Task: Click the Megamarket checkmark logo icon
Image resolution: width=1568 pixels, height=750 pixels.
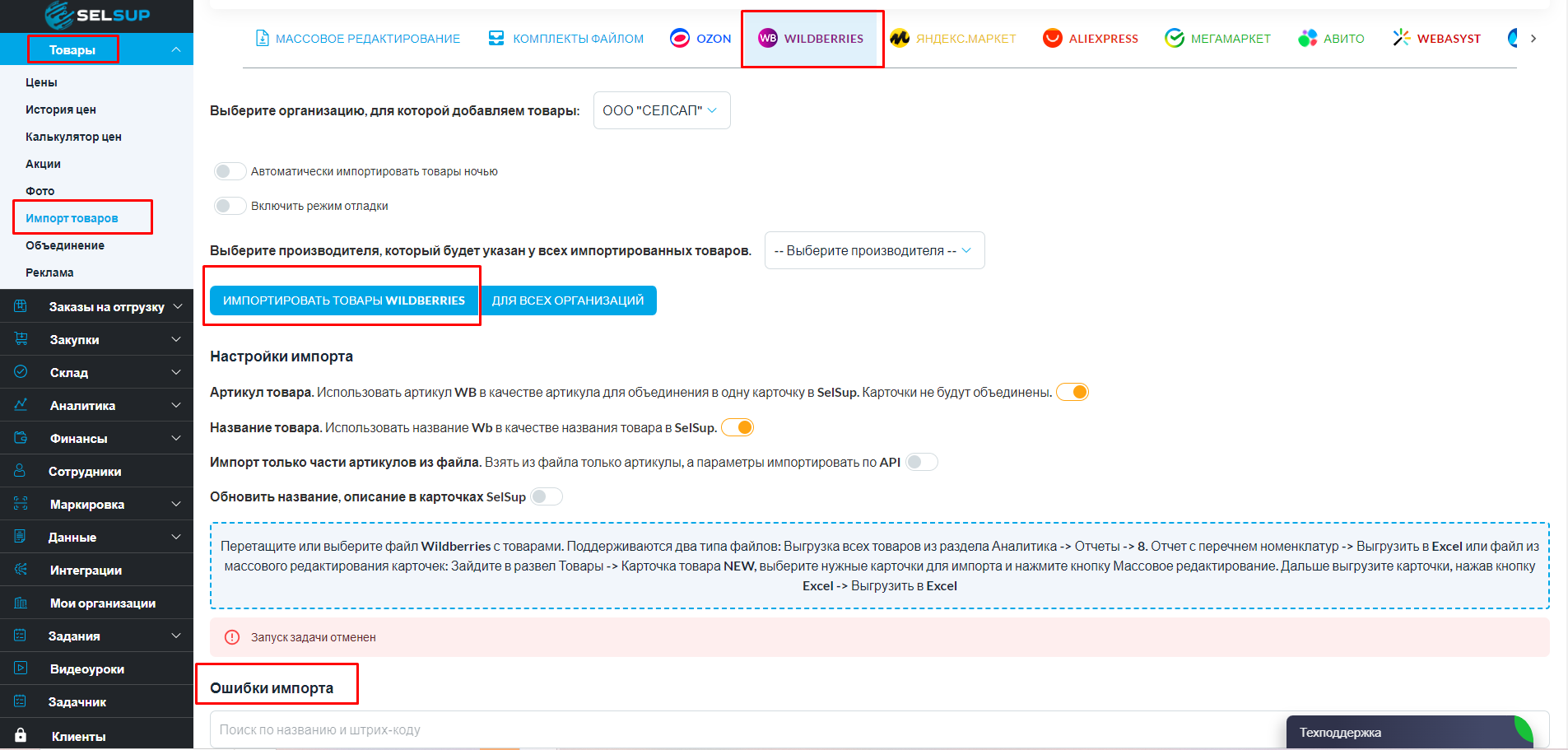Action: tap(1175, 38)
